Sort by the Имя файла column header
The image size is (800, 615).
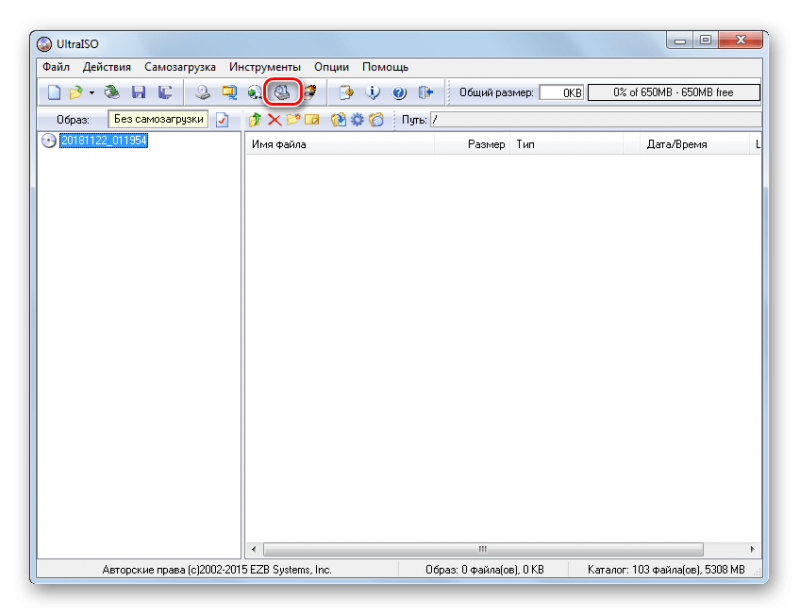pos(340,144)
